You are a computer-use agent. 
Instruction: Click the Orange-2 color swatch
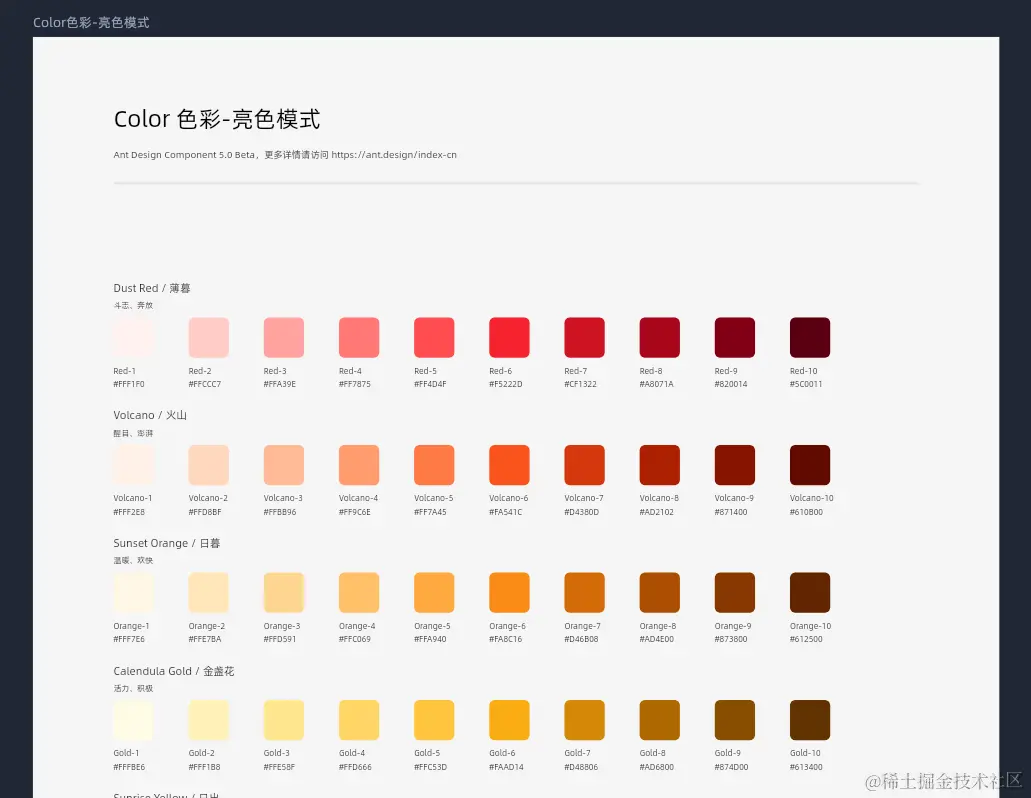pyautogui.click(x=208, y=593)
